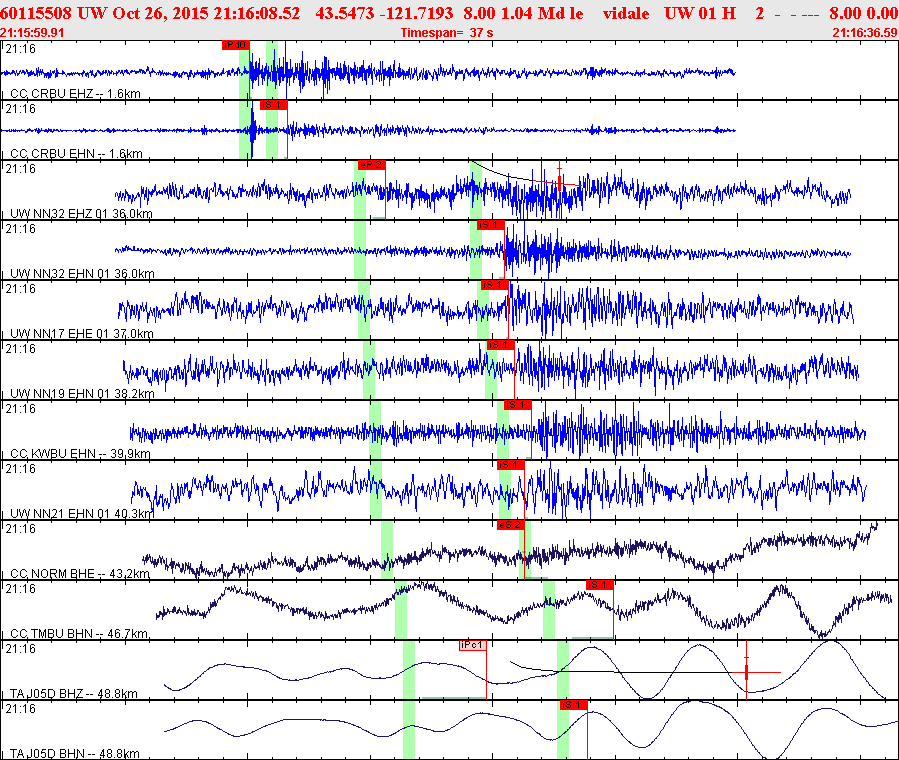Select the iS 1 pick on J05D BHN

pyautogui.click(x=573, y=705)
